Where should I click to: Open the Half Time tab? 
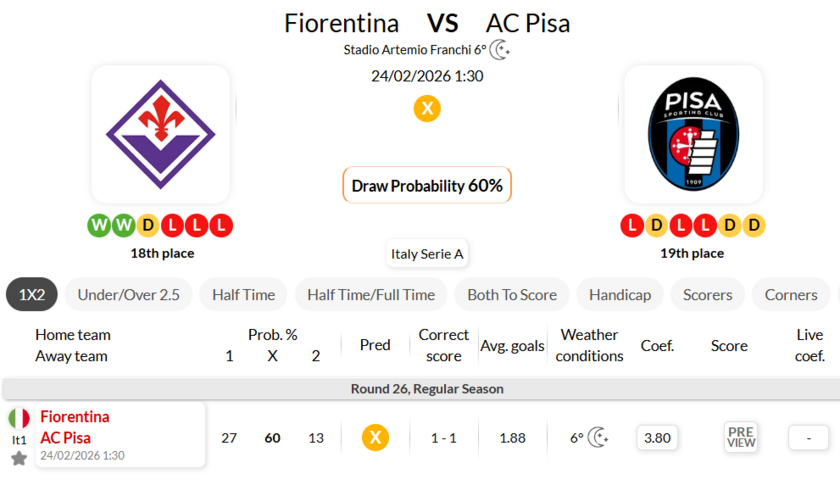click(243, 294)
